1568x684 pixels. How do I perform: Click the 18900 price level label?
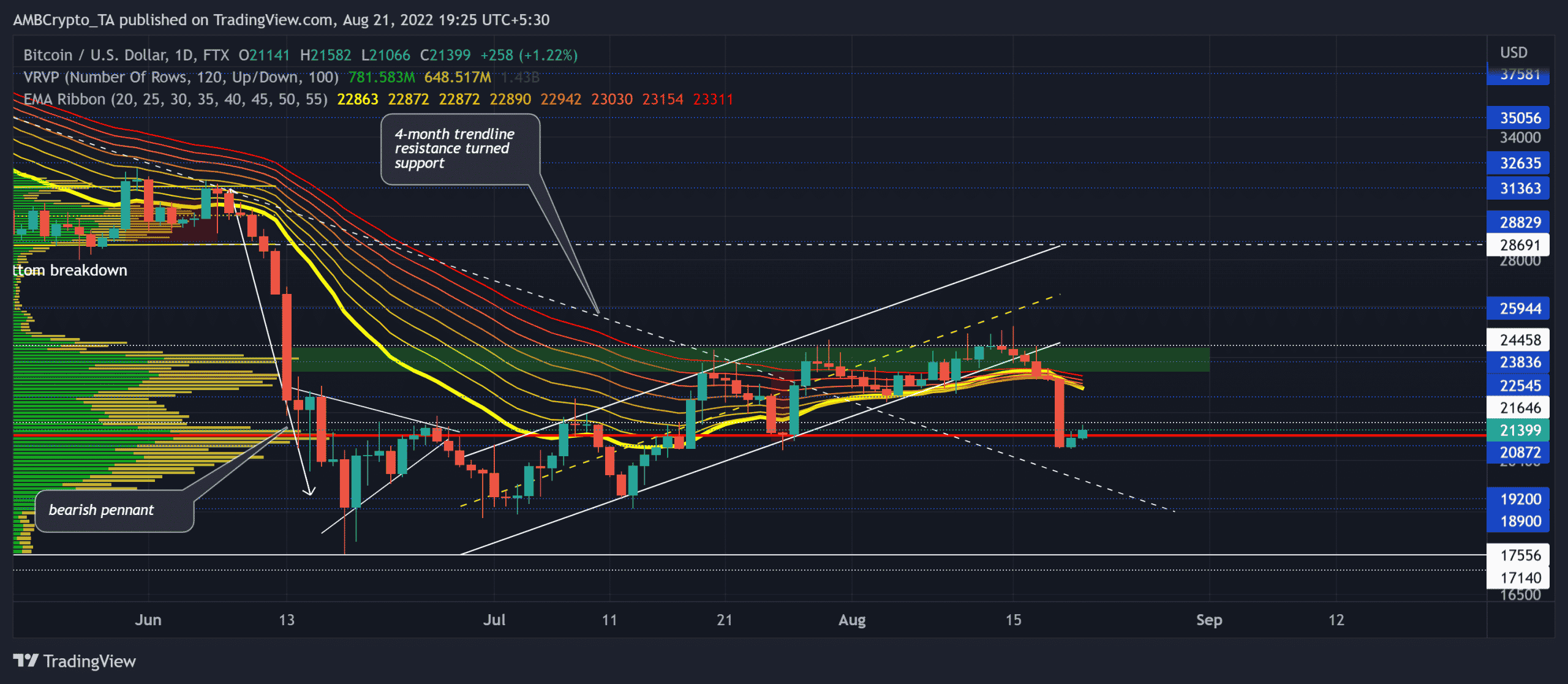point(1518,522)
